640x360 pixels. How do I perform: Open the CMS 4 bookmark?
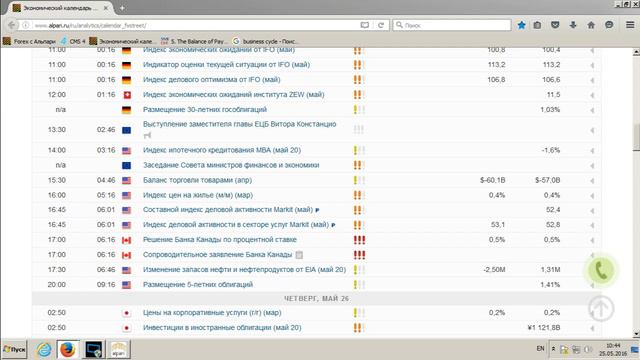pos(73,41)
